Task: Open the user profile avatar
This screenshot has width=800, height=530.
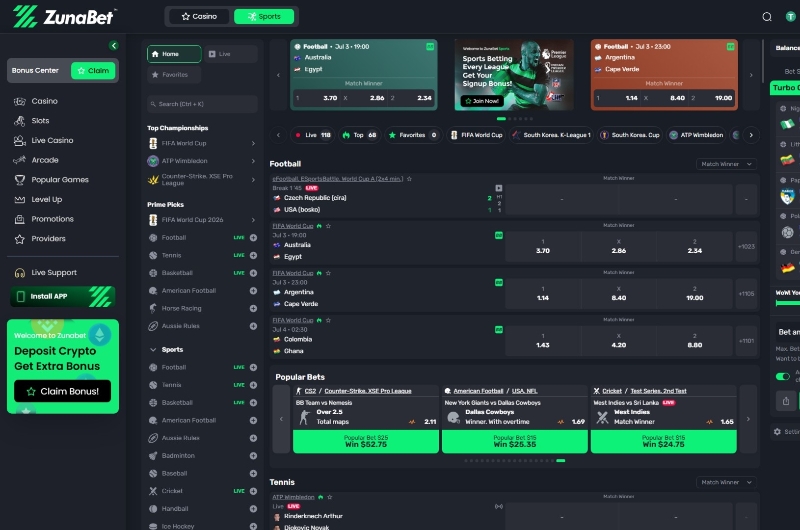Action: (790, 17)
